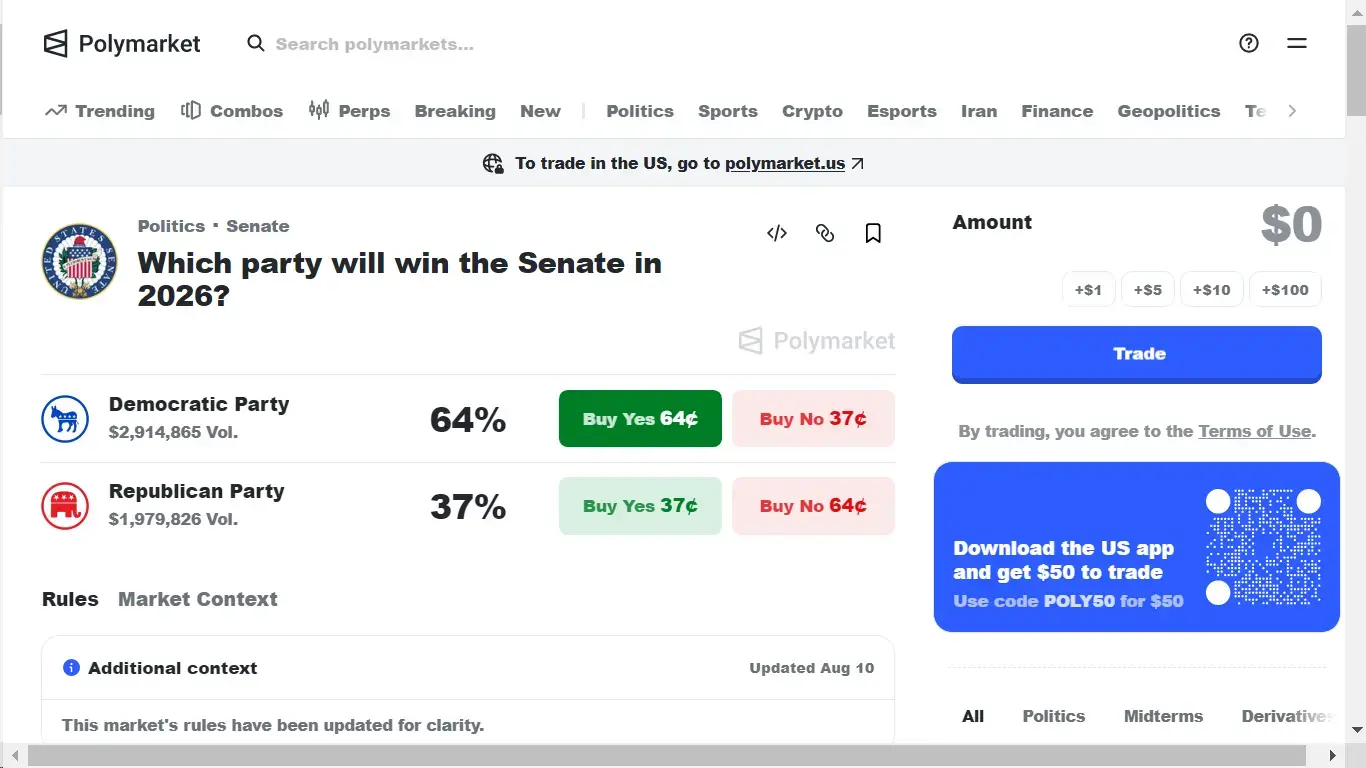Expand more categories with right chevron
The height and width of the screenshot is (768, 1366).
[x=1292, y=111]
